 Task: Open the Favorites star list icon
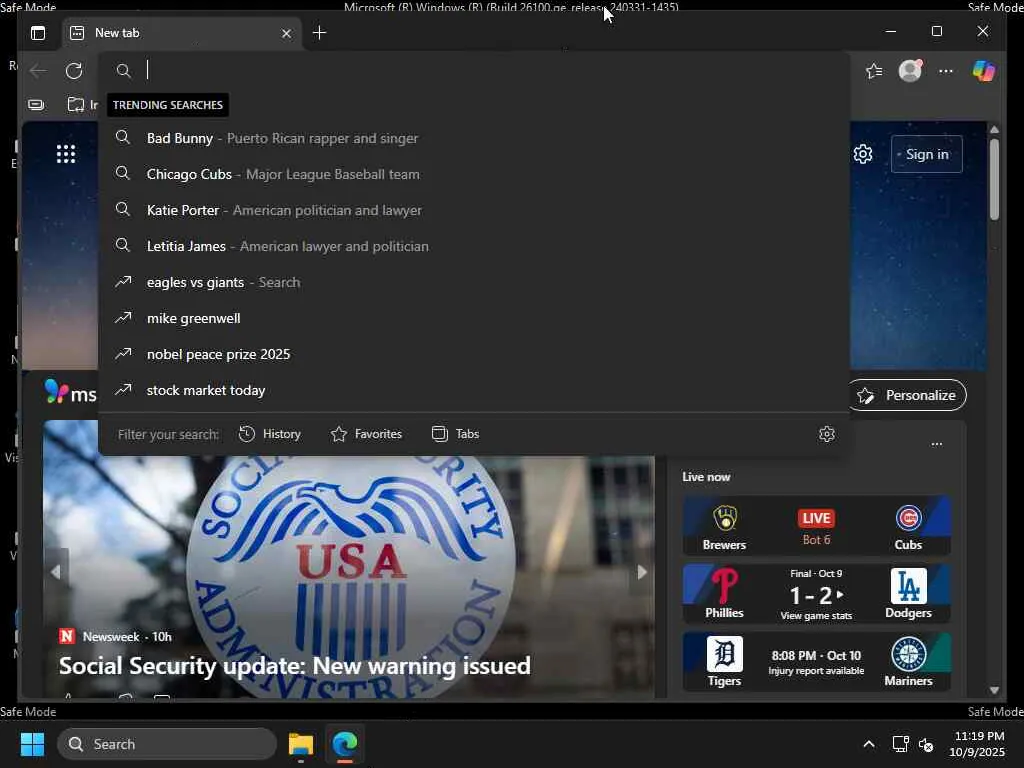(x=874, y=71)
